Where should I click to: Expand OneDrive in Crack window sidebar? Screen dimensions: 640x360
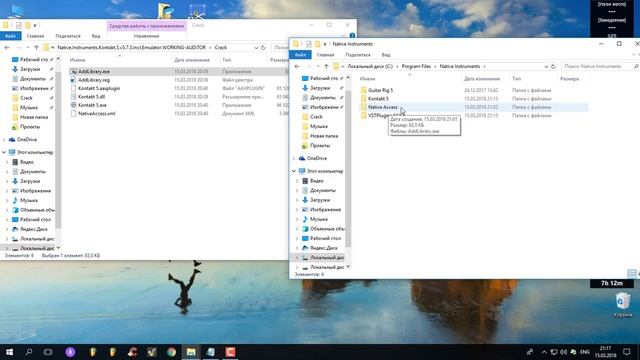4,140
